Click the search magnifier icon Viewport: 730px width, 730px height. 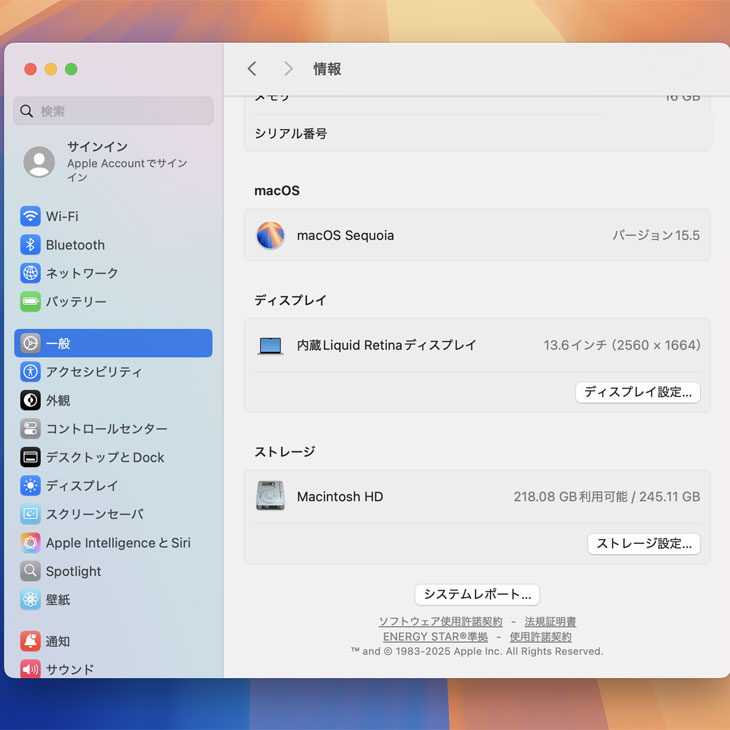point(27,111)
